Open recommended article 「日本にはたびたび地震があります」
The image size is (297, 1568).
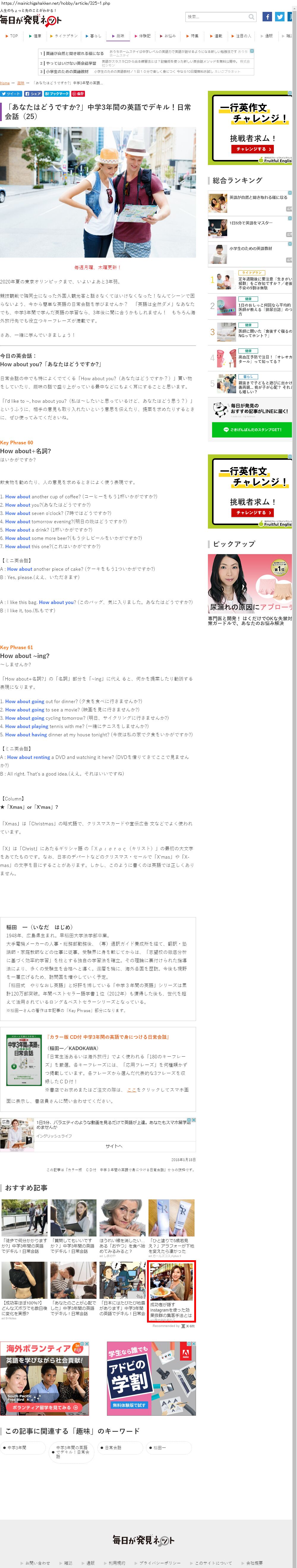coord(122,1290)
